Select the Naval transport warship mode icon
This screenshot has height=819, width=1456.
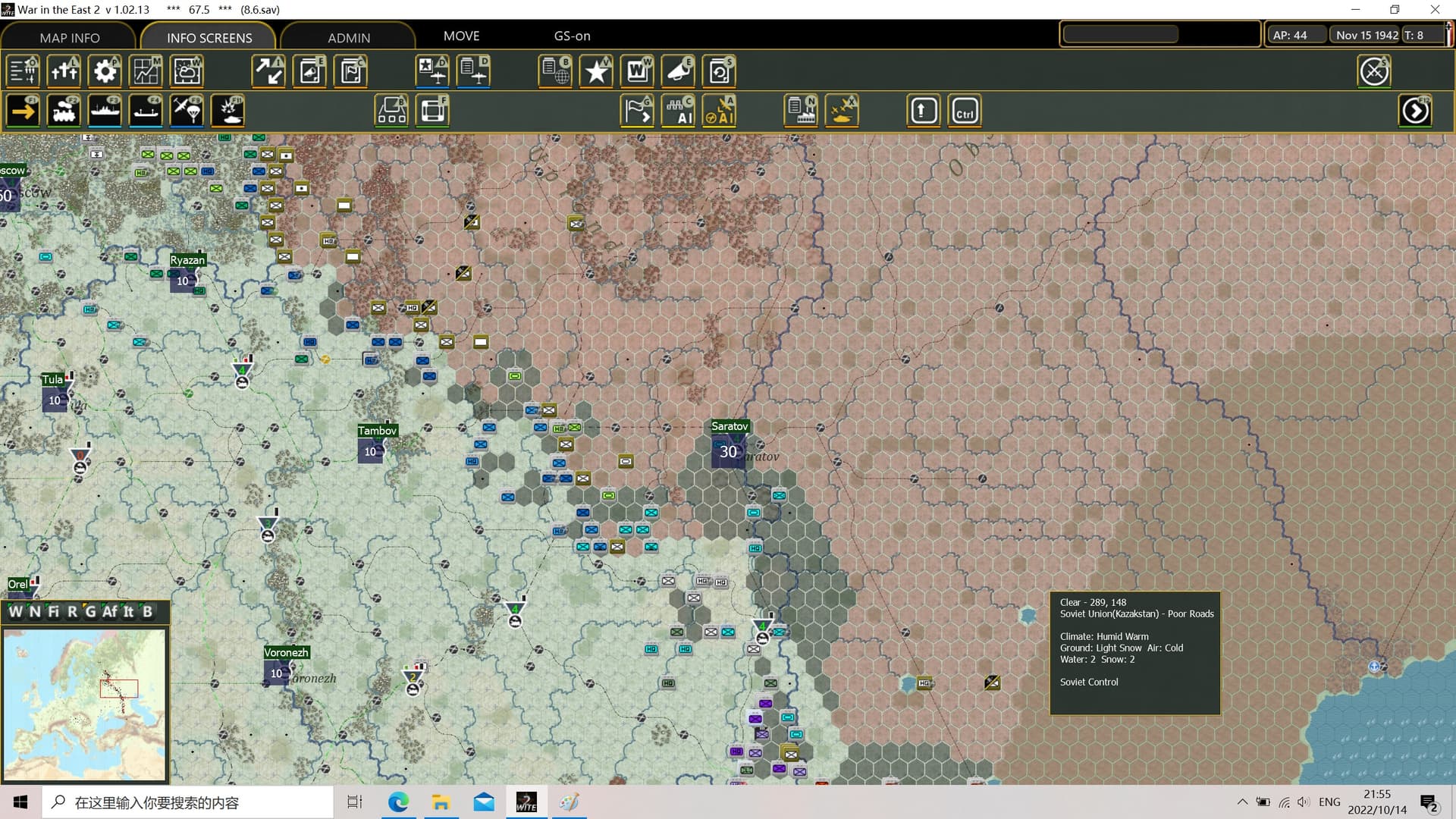[105, 111]
